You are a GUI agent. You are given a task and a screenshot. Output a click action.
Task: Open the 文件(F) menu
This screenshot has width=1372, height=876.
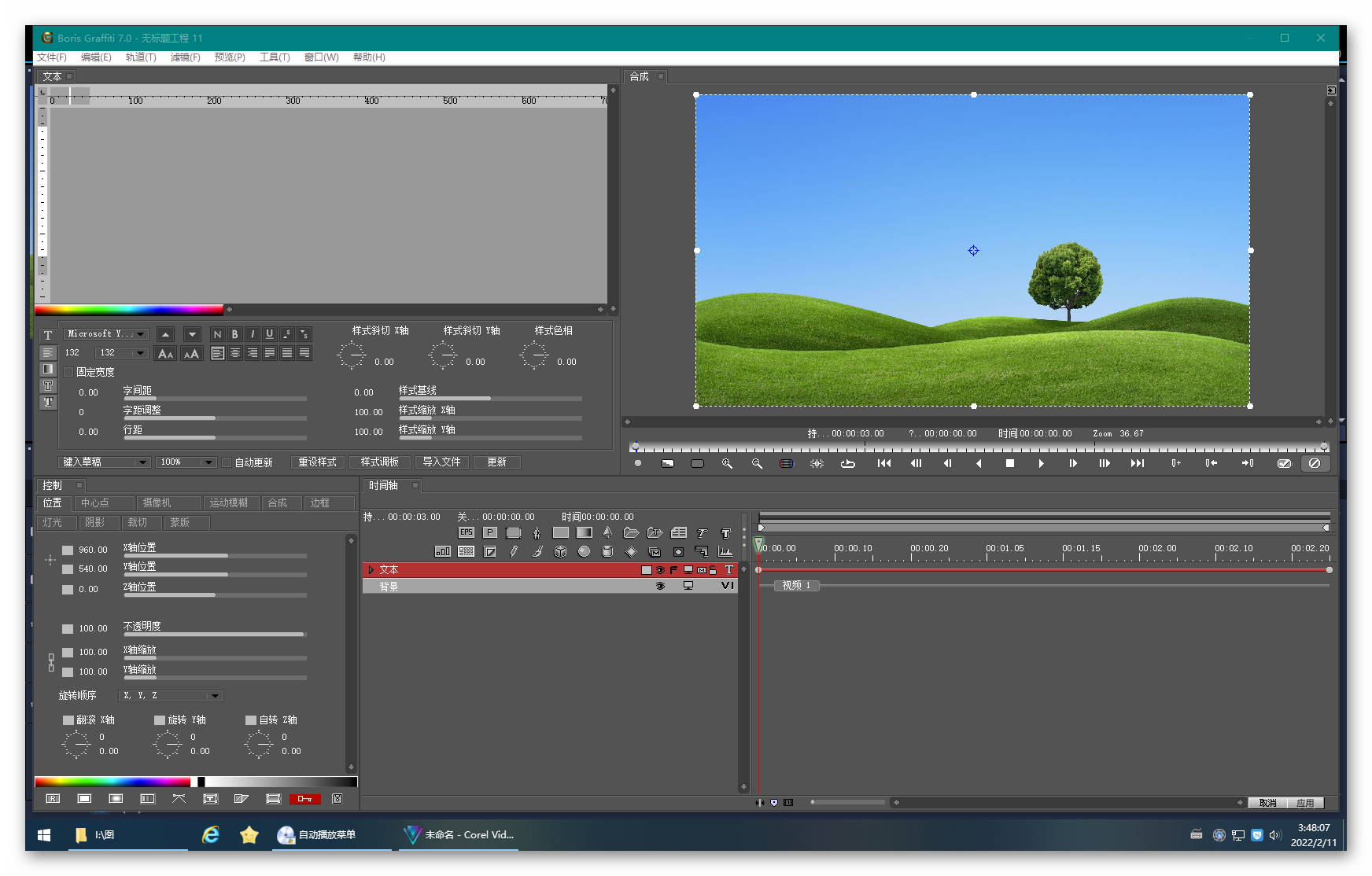pyautogui.click(x=52, y=57)
